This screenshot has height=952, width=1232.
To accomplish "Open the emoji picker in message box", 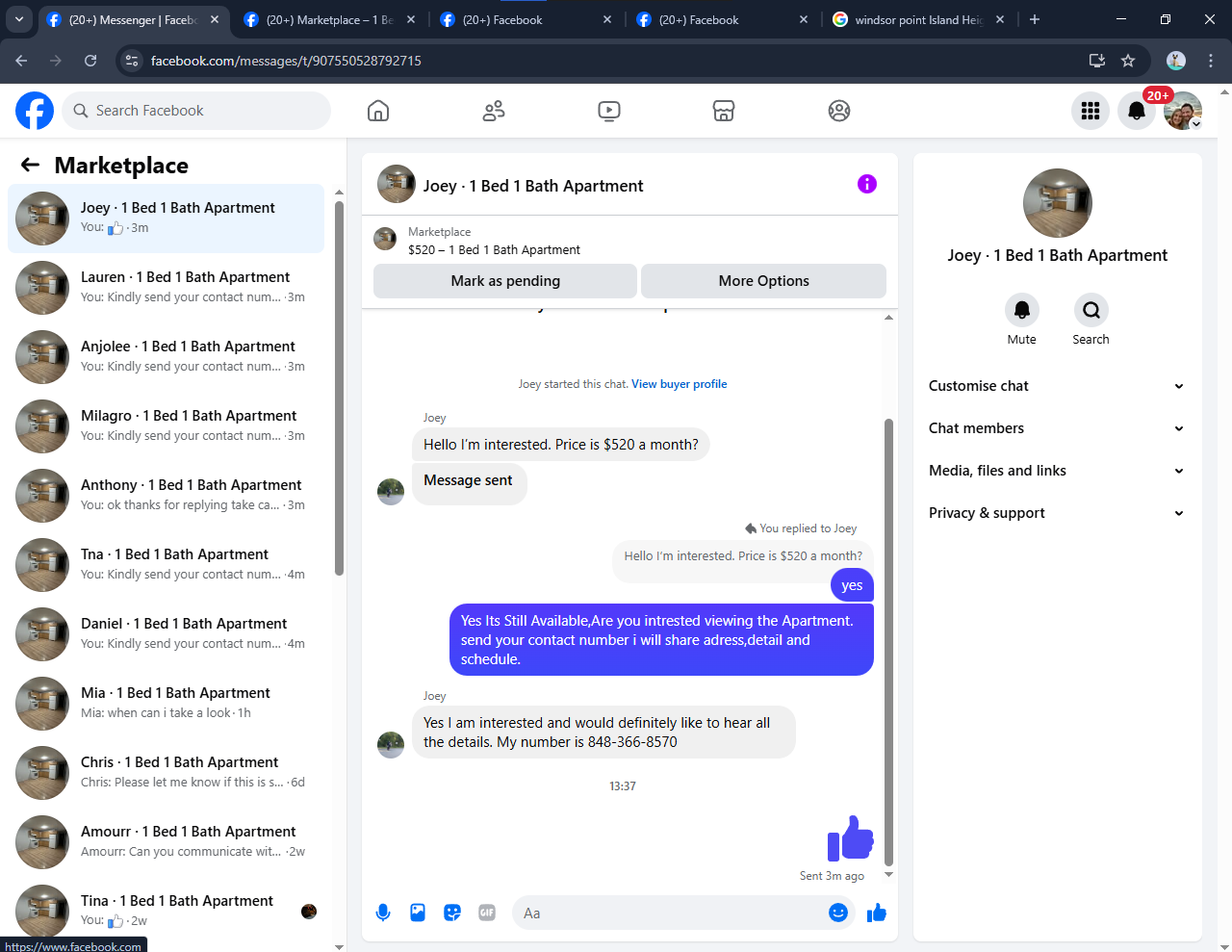I will click(x=838, y=913).
